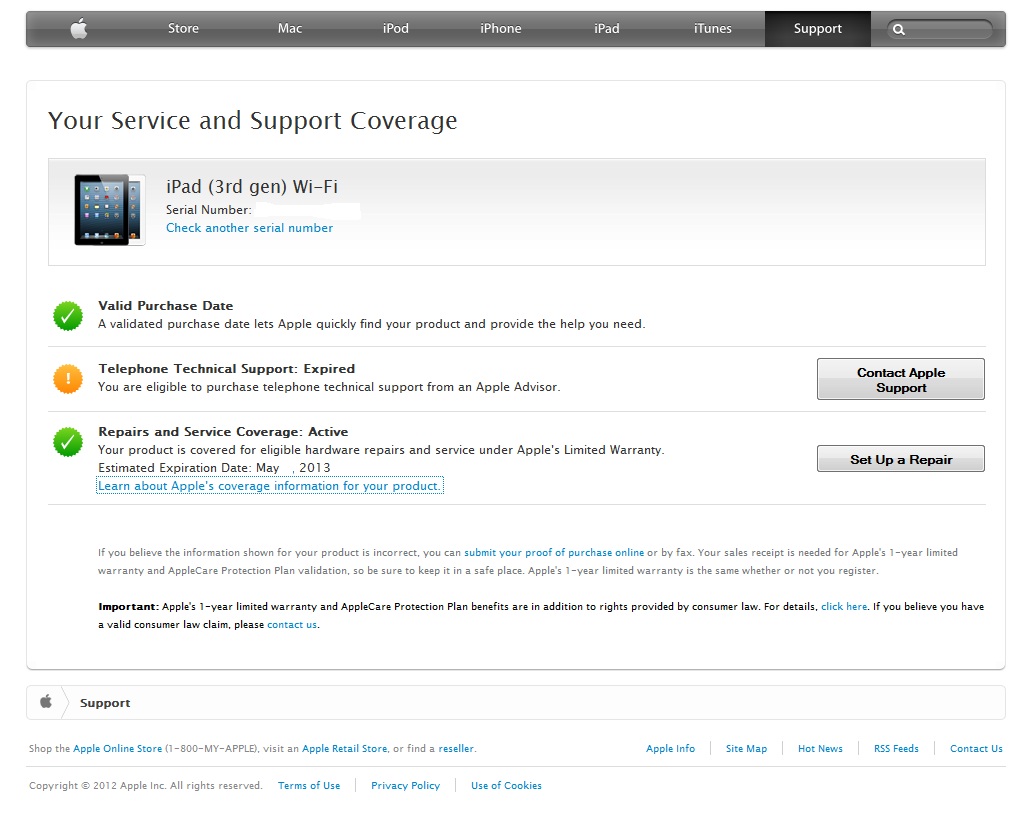Viewport: 1030px width, 818px height.
Task: Open Terms of Use link
Action: point(309,785)
